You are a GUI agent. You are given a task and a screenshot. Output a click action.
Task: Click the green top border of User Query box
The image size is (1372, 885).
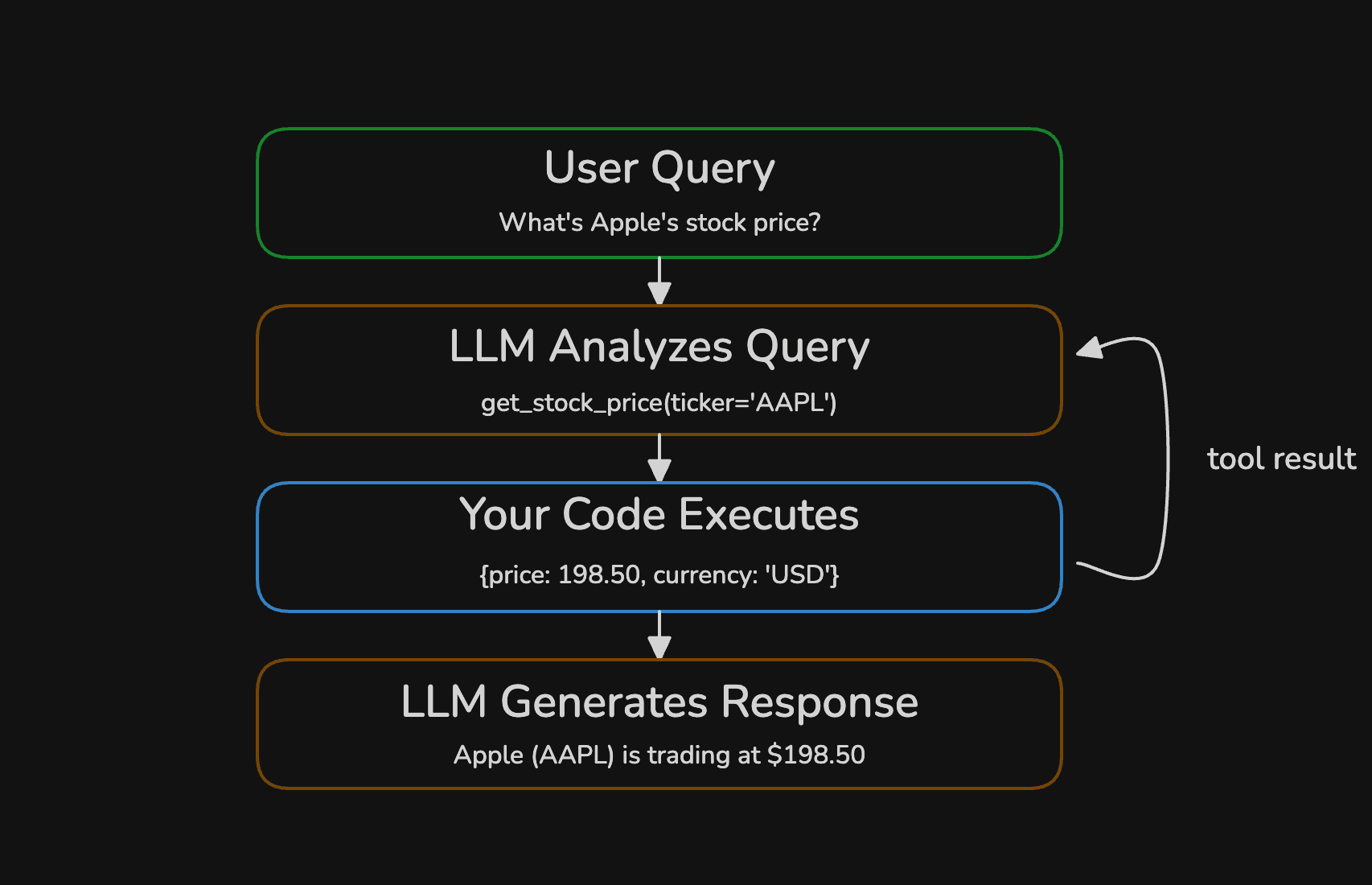[659, 129]
